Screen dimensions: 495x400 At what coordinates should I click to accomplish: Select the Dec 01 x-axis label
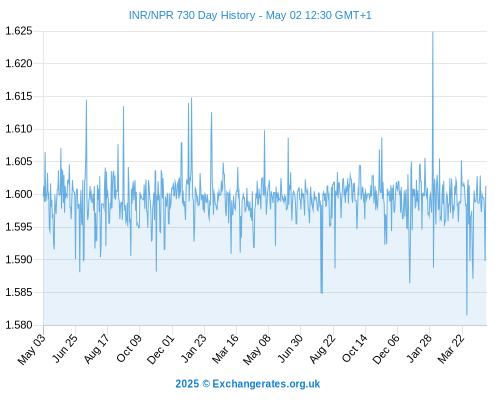(x=160, y=349)
